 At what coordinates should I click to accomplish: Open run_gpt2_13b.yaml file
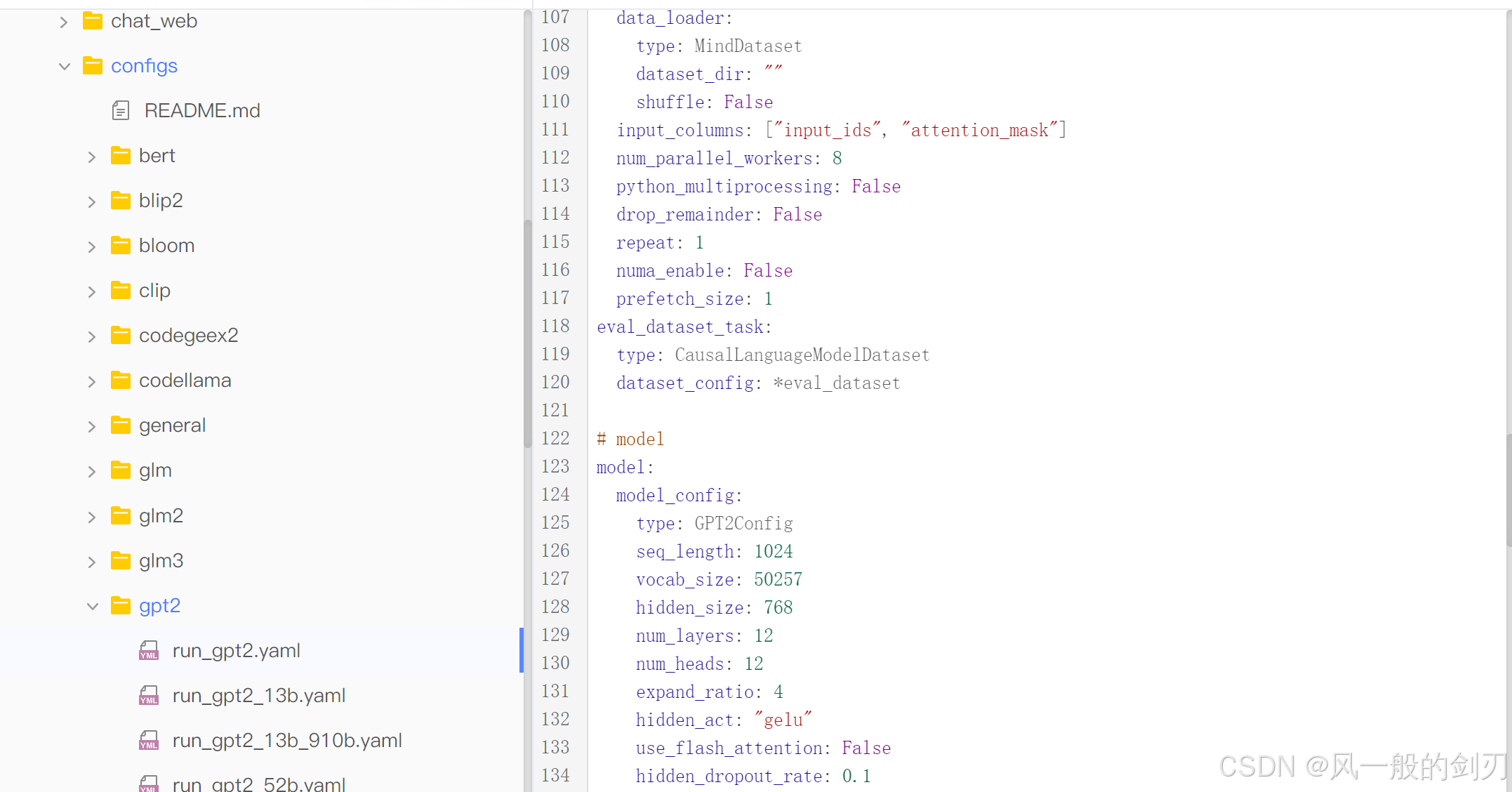(258, 696)
